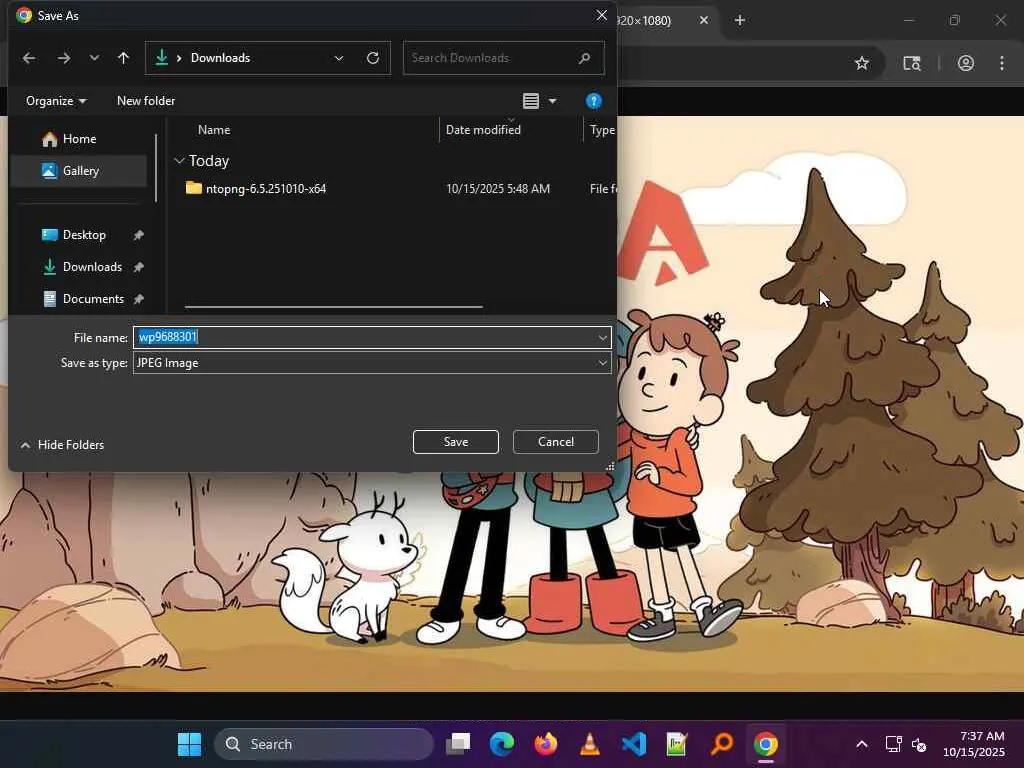Launch Microsoft Edge from taskbar
This screenshot has height=768, width=1024.
point(502,744)
